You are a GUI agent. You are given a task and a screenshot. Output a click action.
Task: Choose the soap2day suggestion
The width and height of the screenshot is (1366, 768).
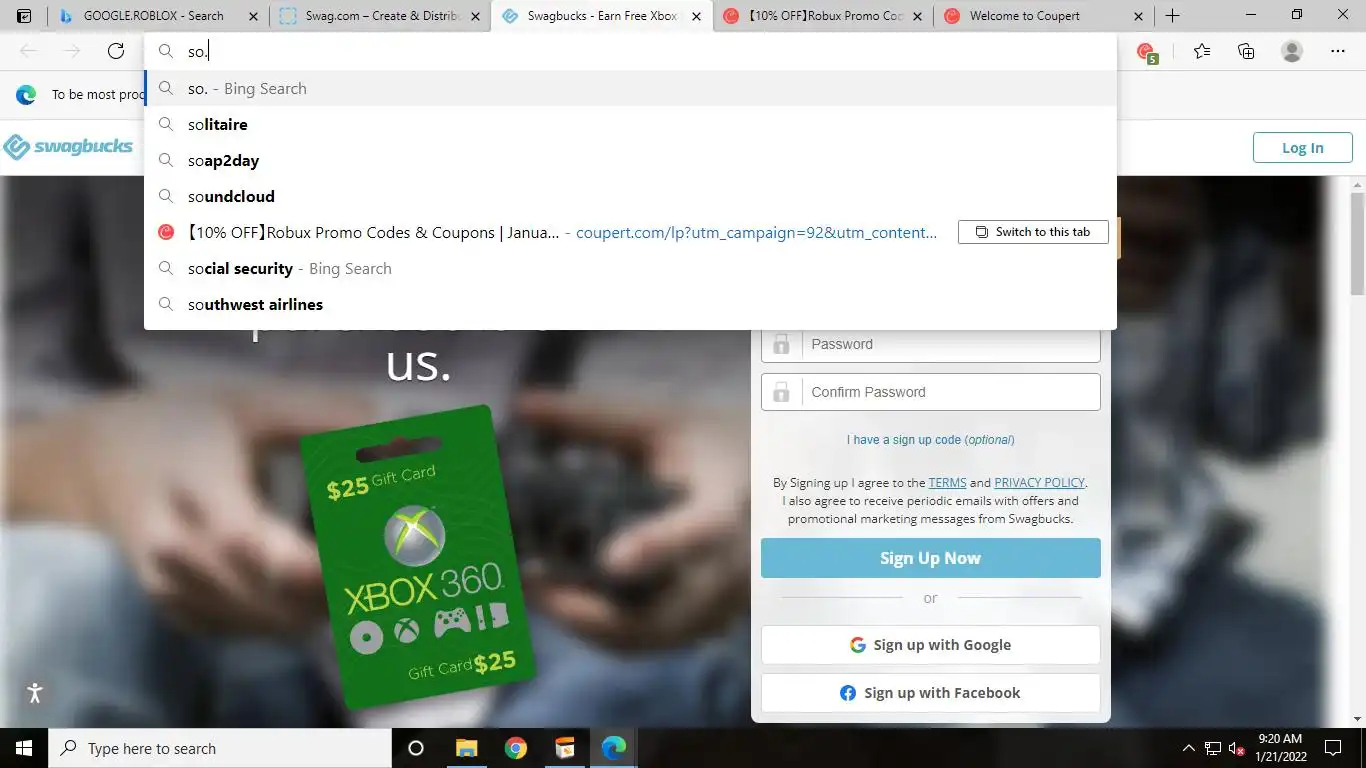click(630, 160)
